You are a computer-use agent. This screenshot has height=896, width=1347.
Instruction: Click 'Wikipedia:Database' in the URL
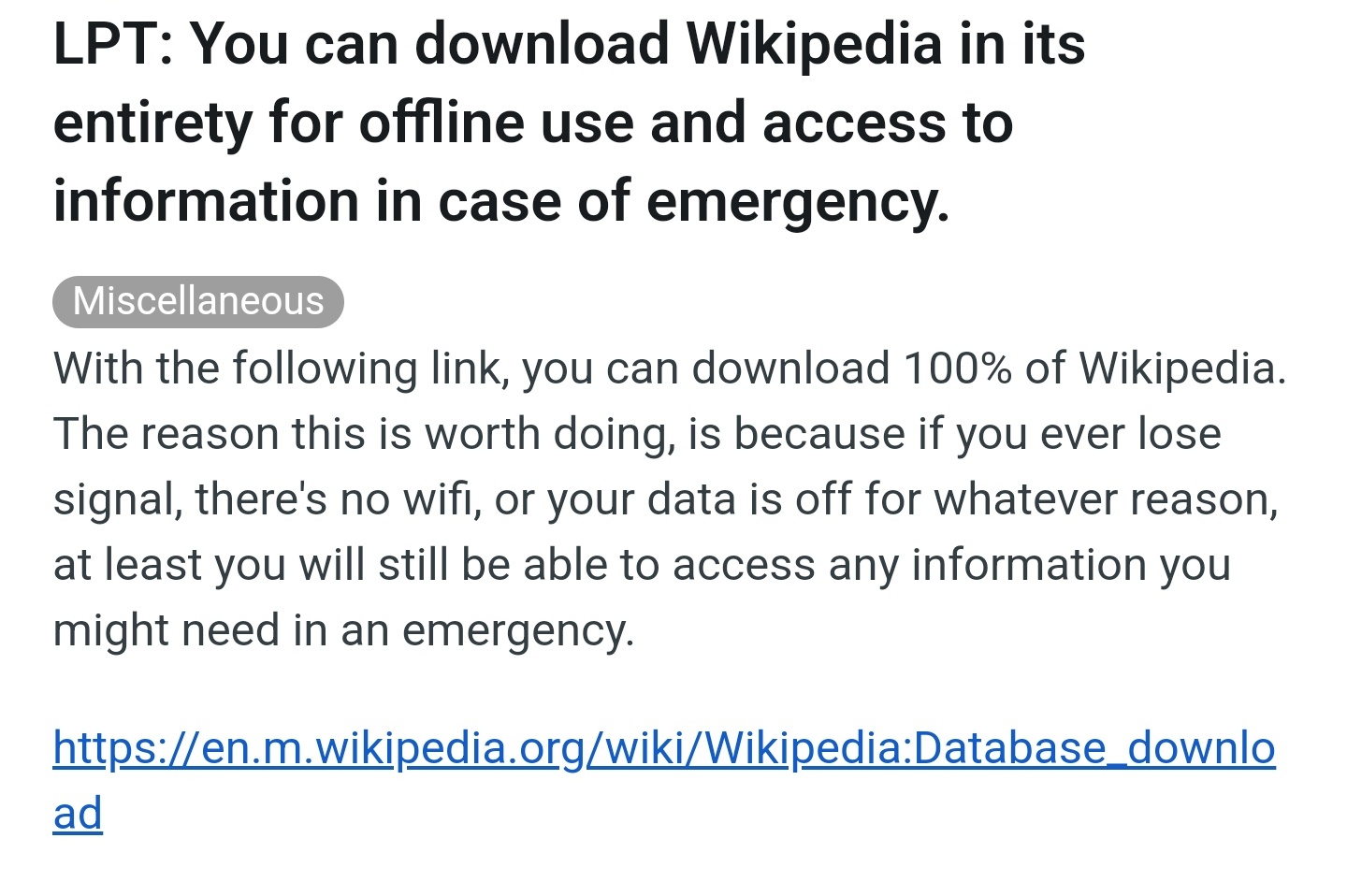click(x=904, y=748)
